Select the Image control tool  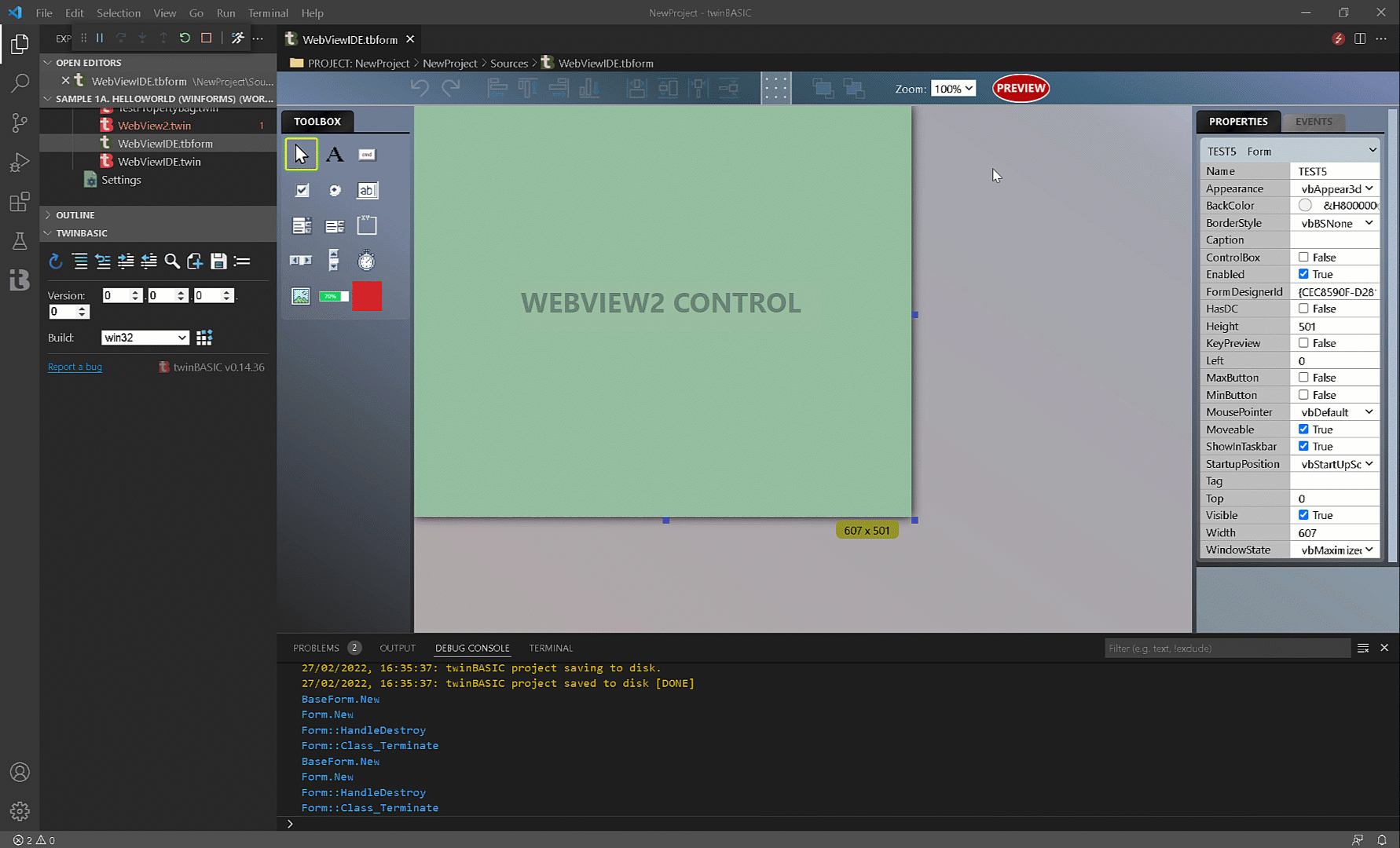[301, 296]
